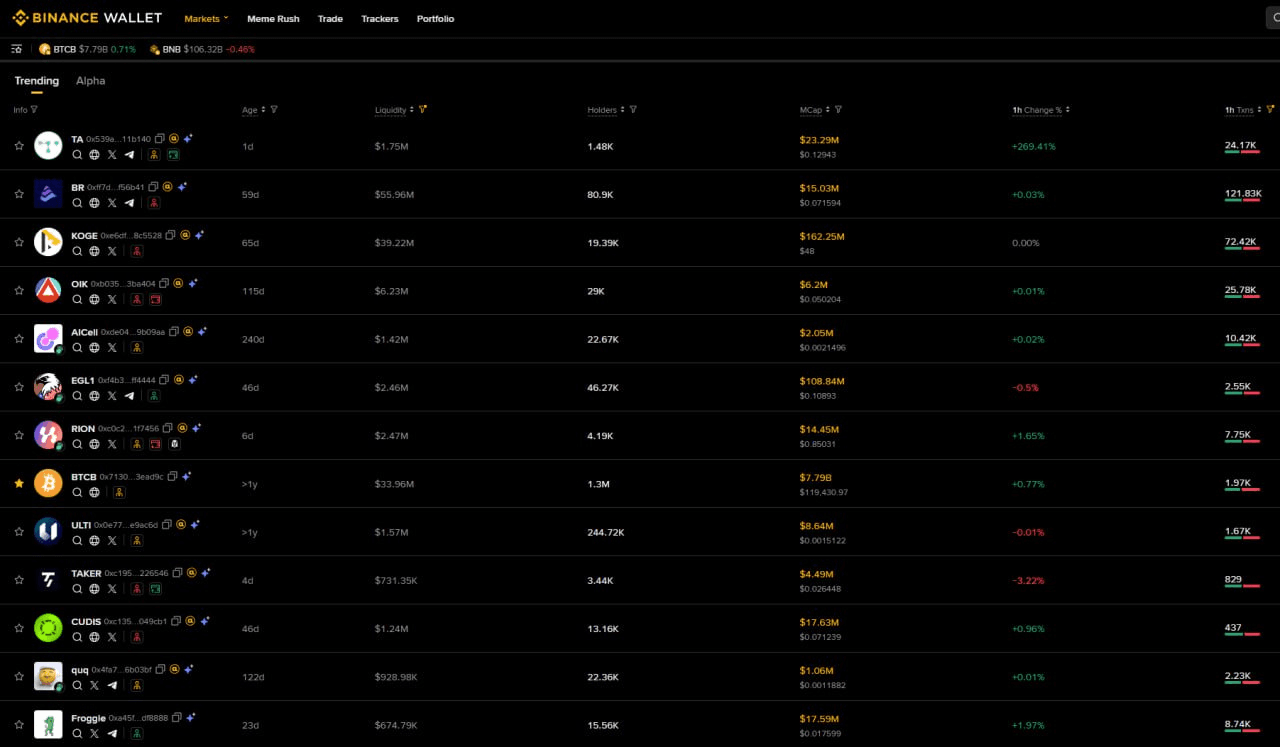Click the red holder icon in BR row

coord(154,203)
